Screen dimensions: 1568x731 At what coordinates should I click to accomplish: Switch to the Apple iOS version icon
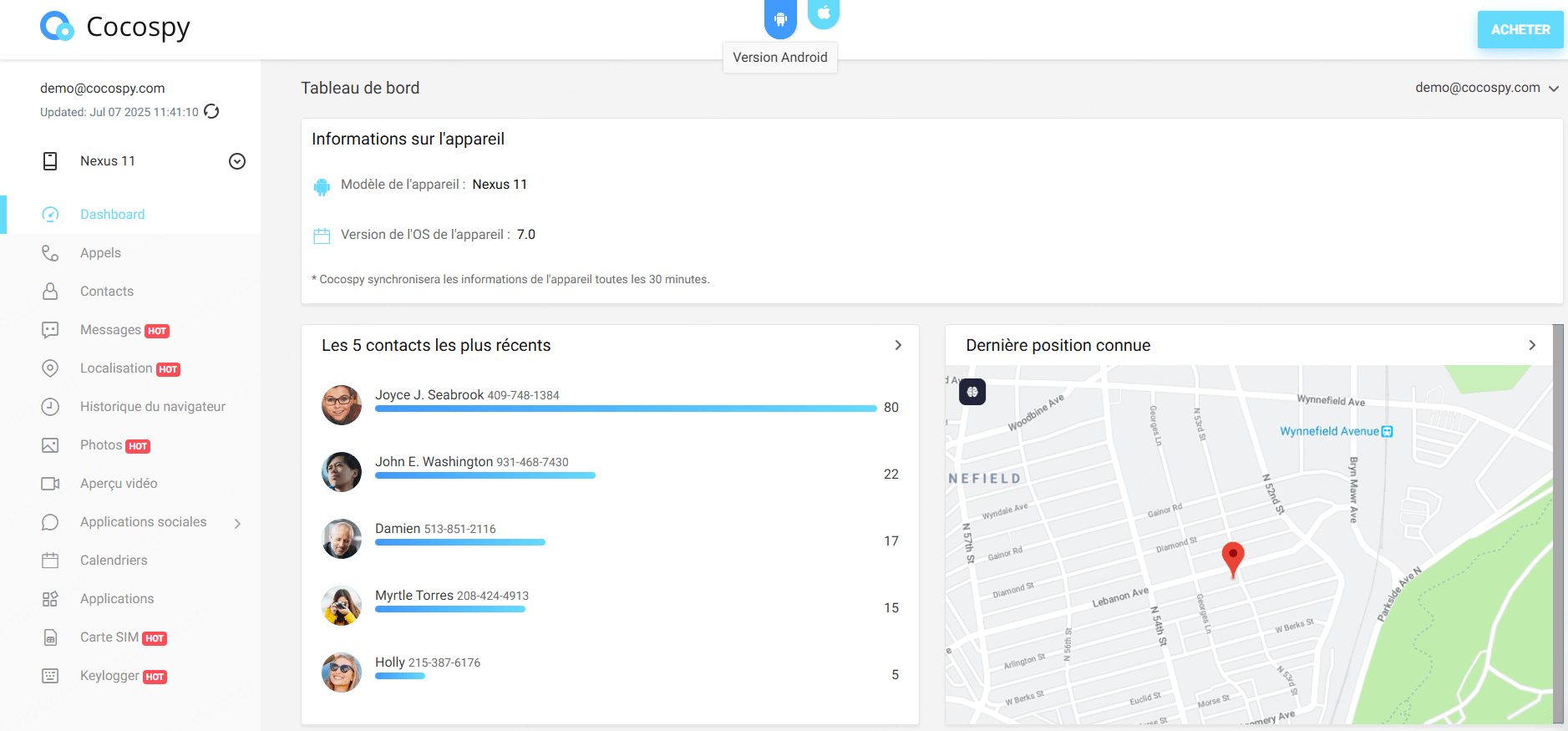click(824, 13)
